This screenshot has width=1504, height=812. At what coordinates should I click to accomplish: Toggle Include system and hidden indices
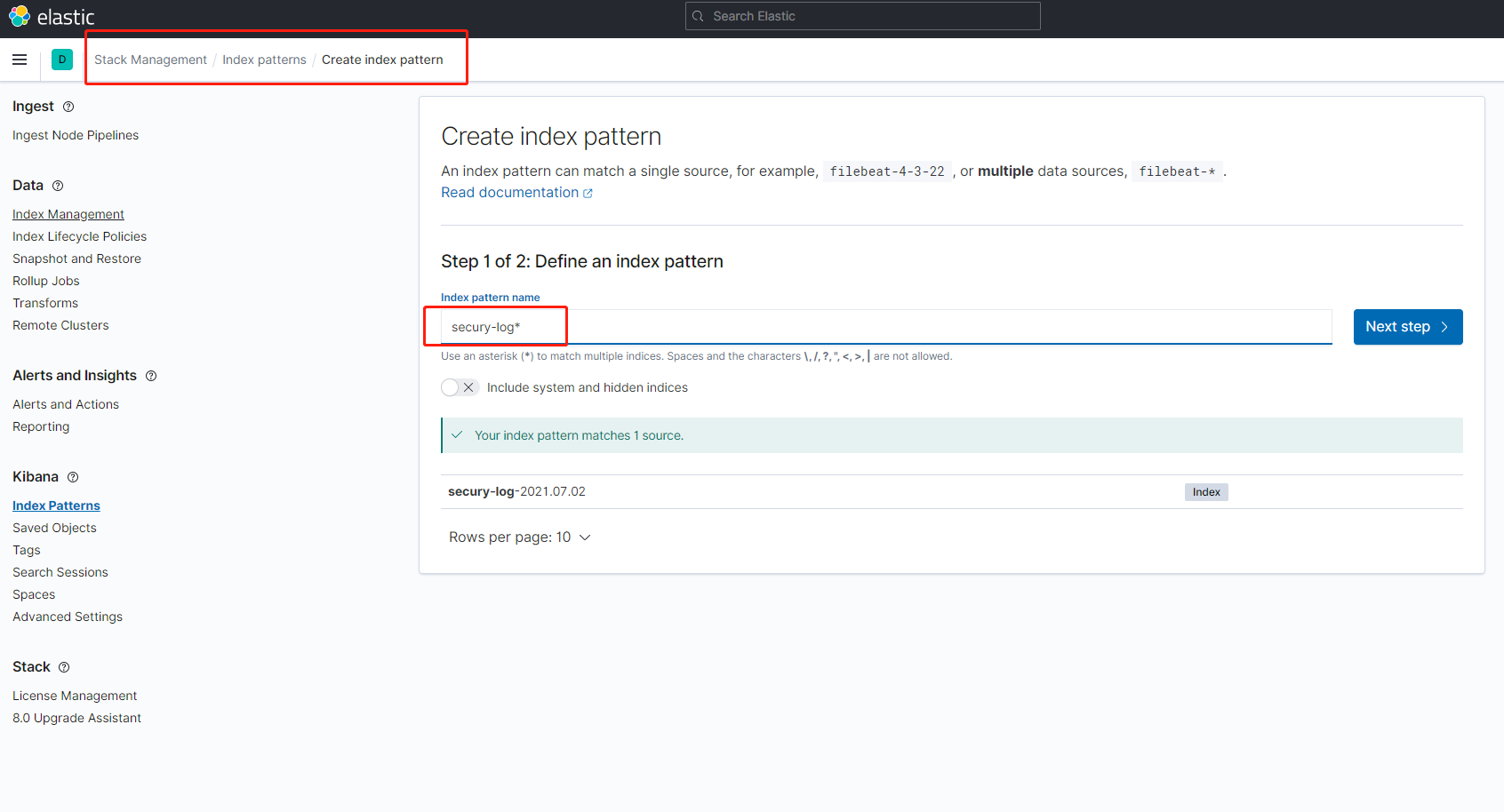(460, 387)
